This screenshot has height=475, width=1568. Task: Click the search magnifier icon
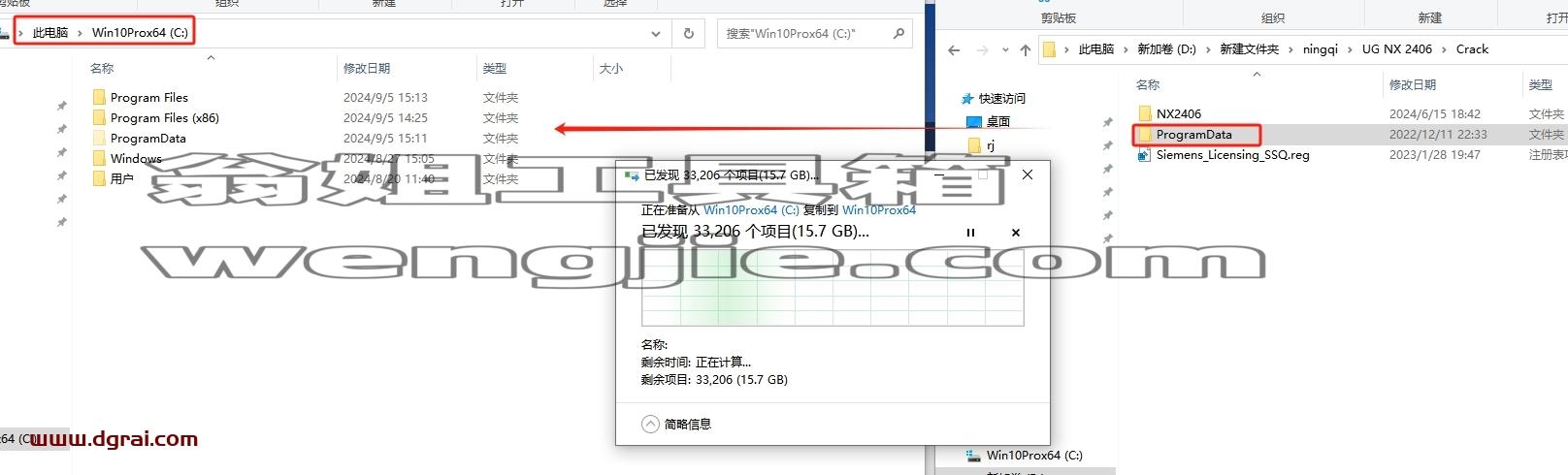click(898, 33)
